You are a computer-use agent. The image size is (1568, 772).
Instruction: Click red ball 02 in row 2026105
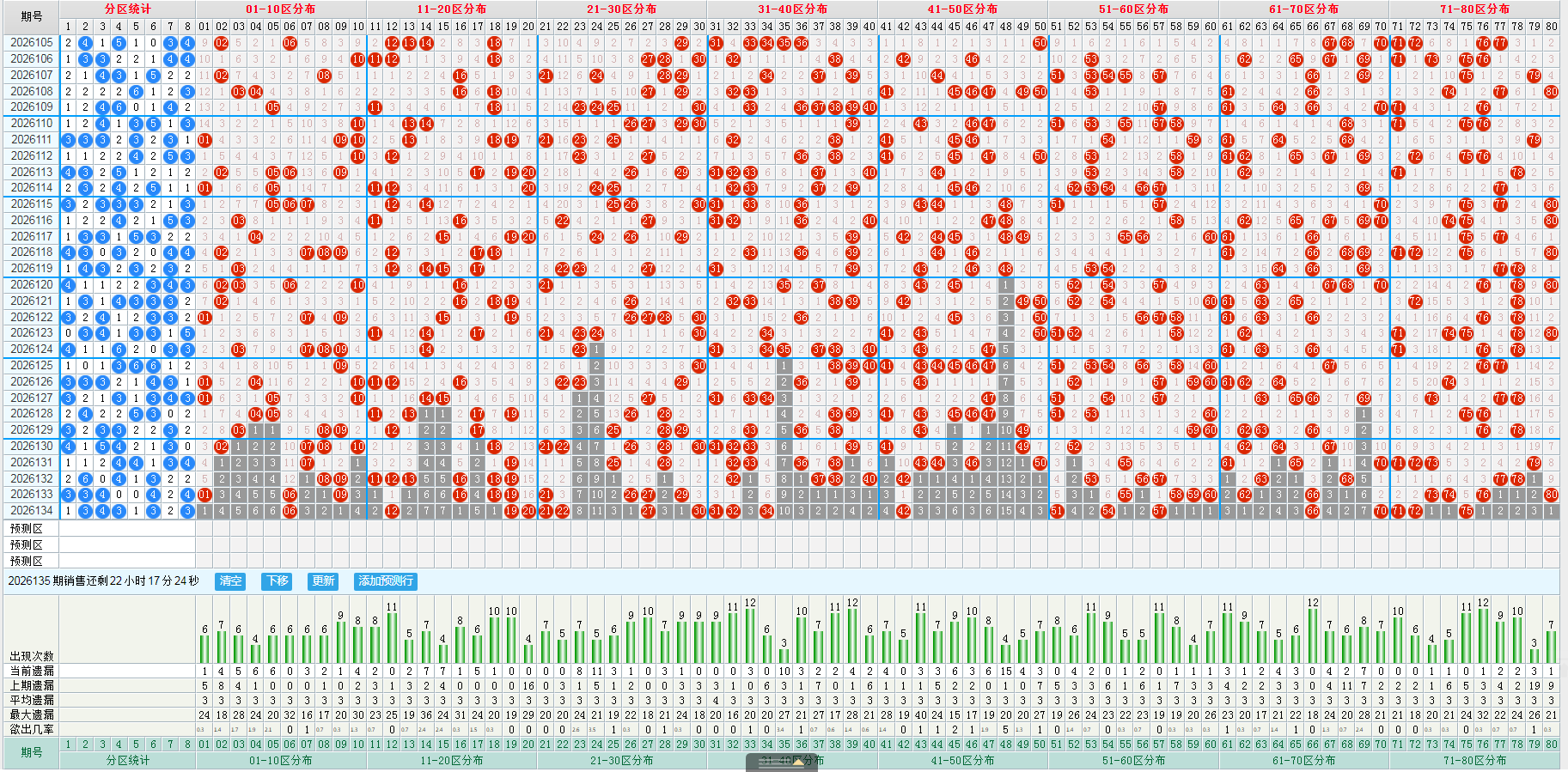[222, 43]
